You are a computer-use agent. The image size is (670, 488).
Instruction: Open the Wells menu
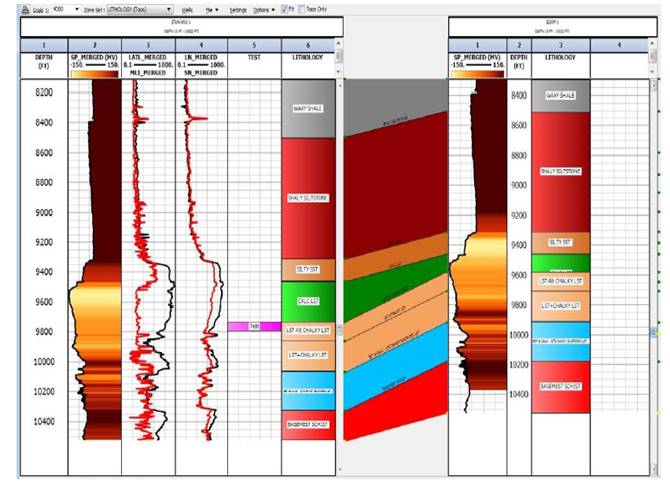(187, 8)
